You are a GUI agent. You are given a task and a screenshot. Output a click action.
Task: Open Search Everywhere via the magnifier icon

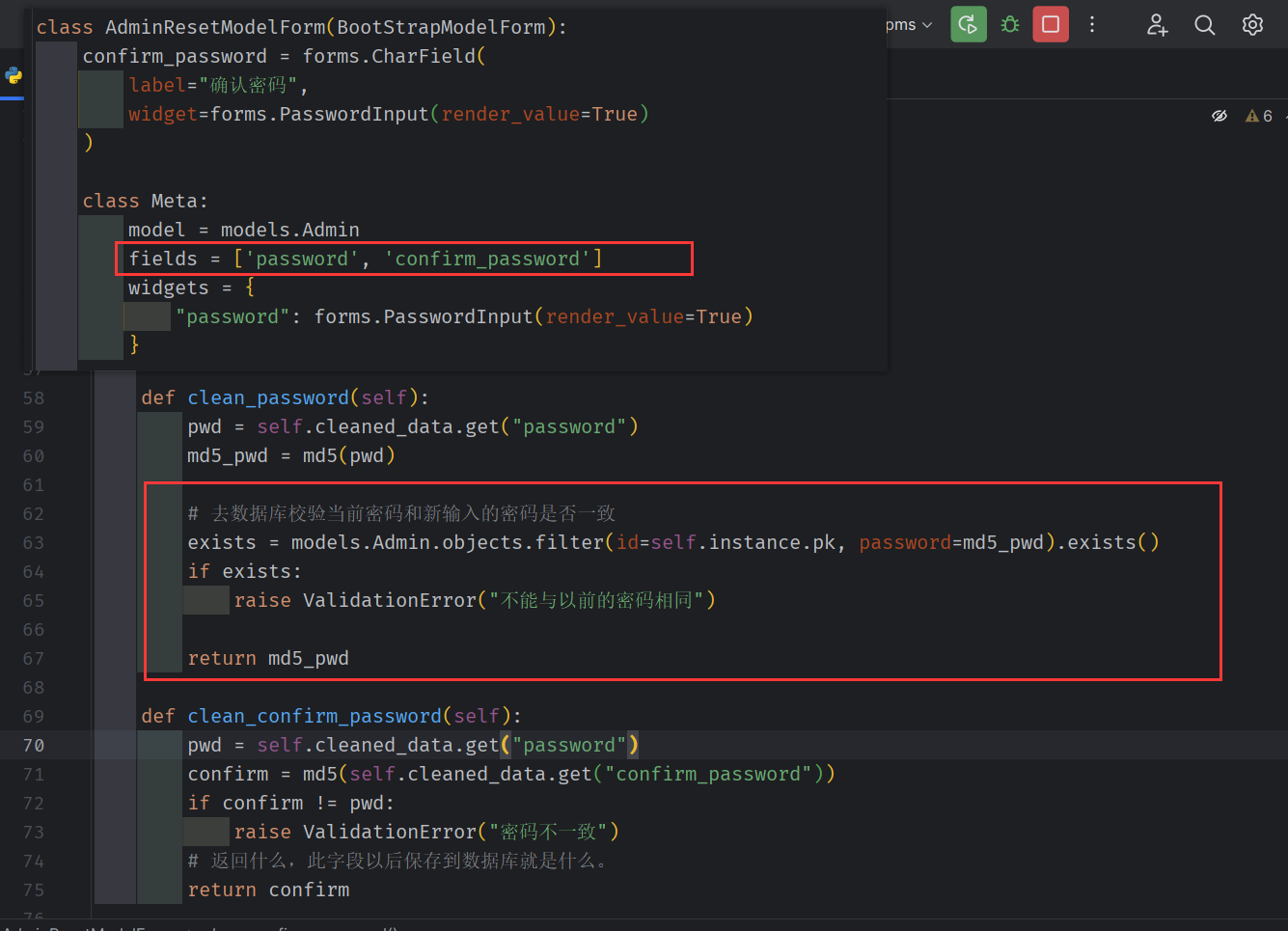tap(1204, 25)
